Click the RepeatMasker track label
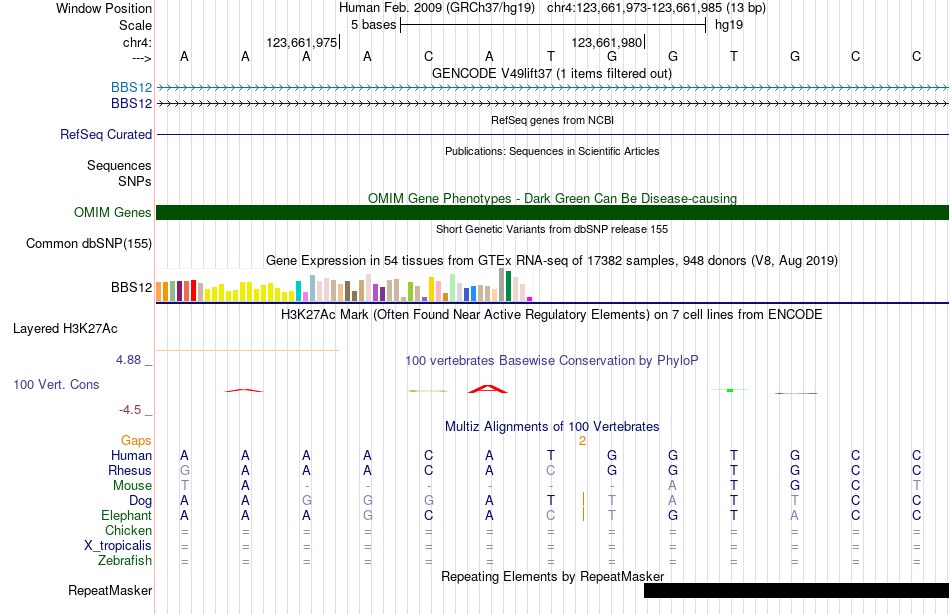Screen dimensions: 950x614 tap(110, 591)
